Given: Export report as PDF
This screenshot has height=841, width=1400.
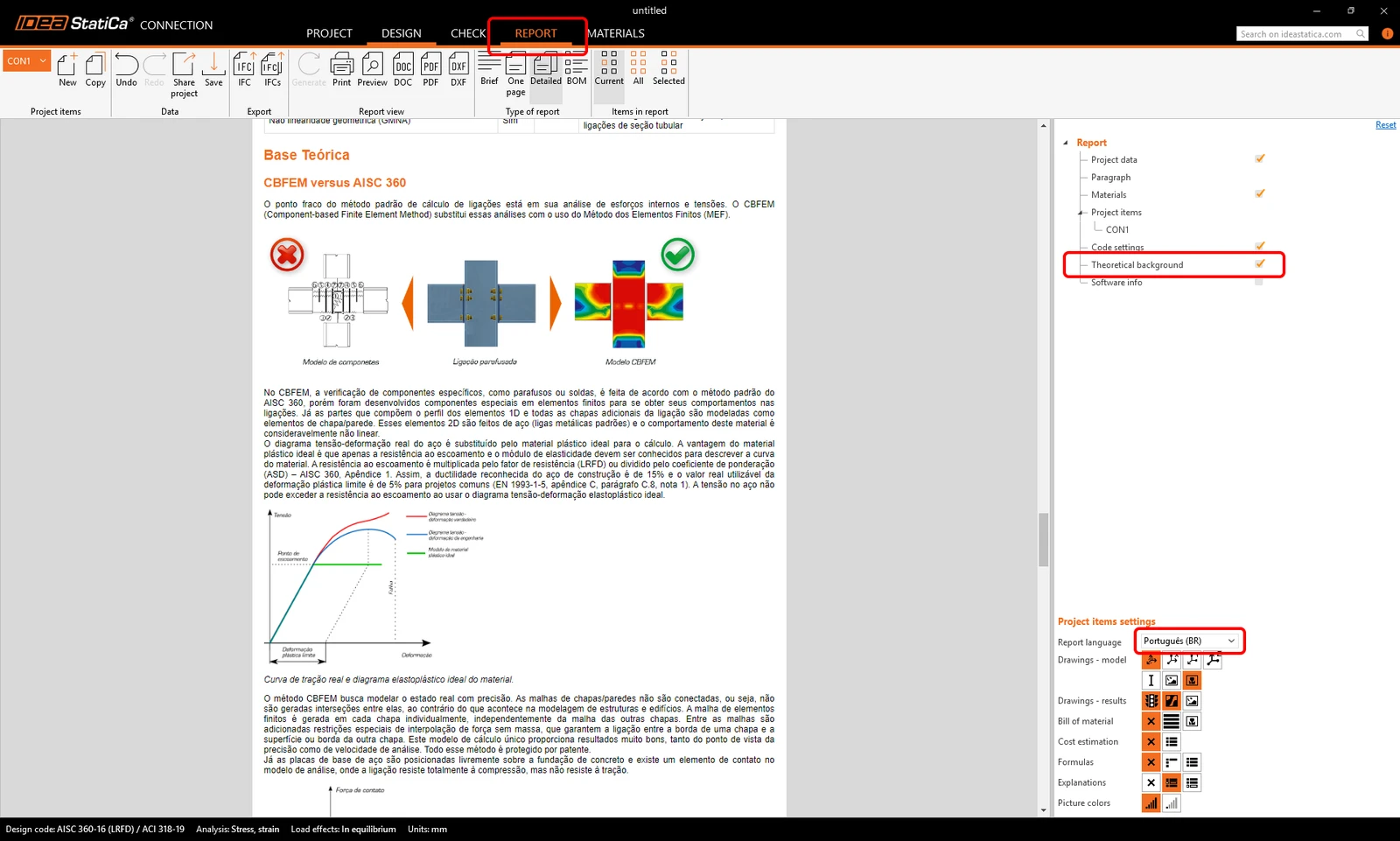Looking at the screenshot, I should pos(430,69).
